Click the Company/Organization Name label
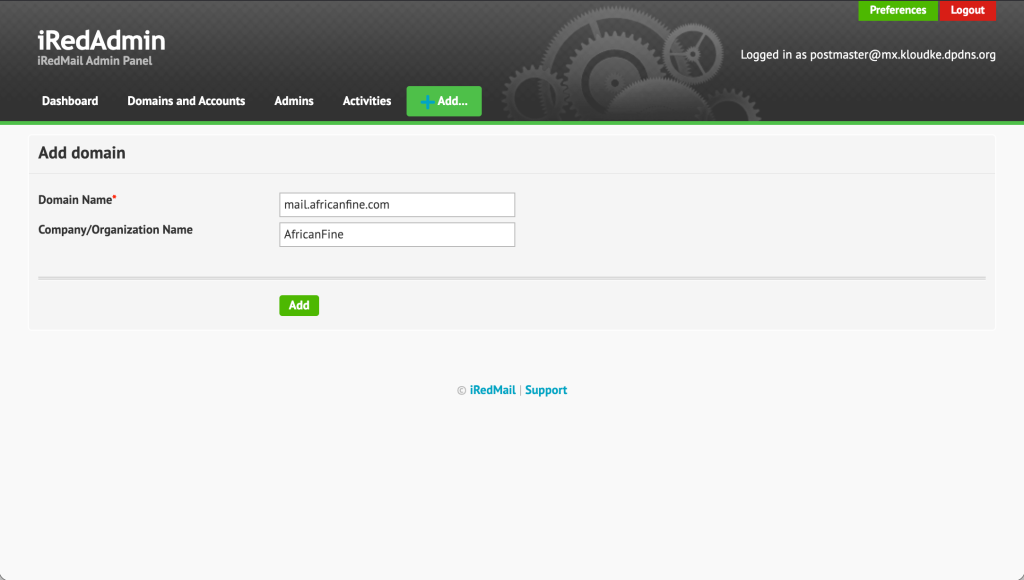This screenshot has width=1024, height=580. pos(115,230)
